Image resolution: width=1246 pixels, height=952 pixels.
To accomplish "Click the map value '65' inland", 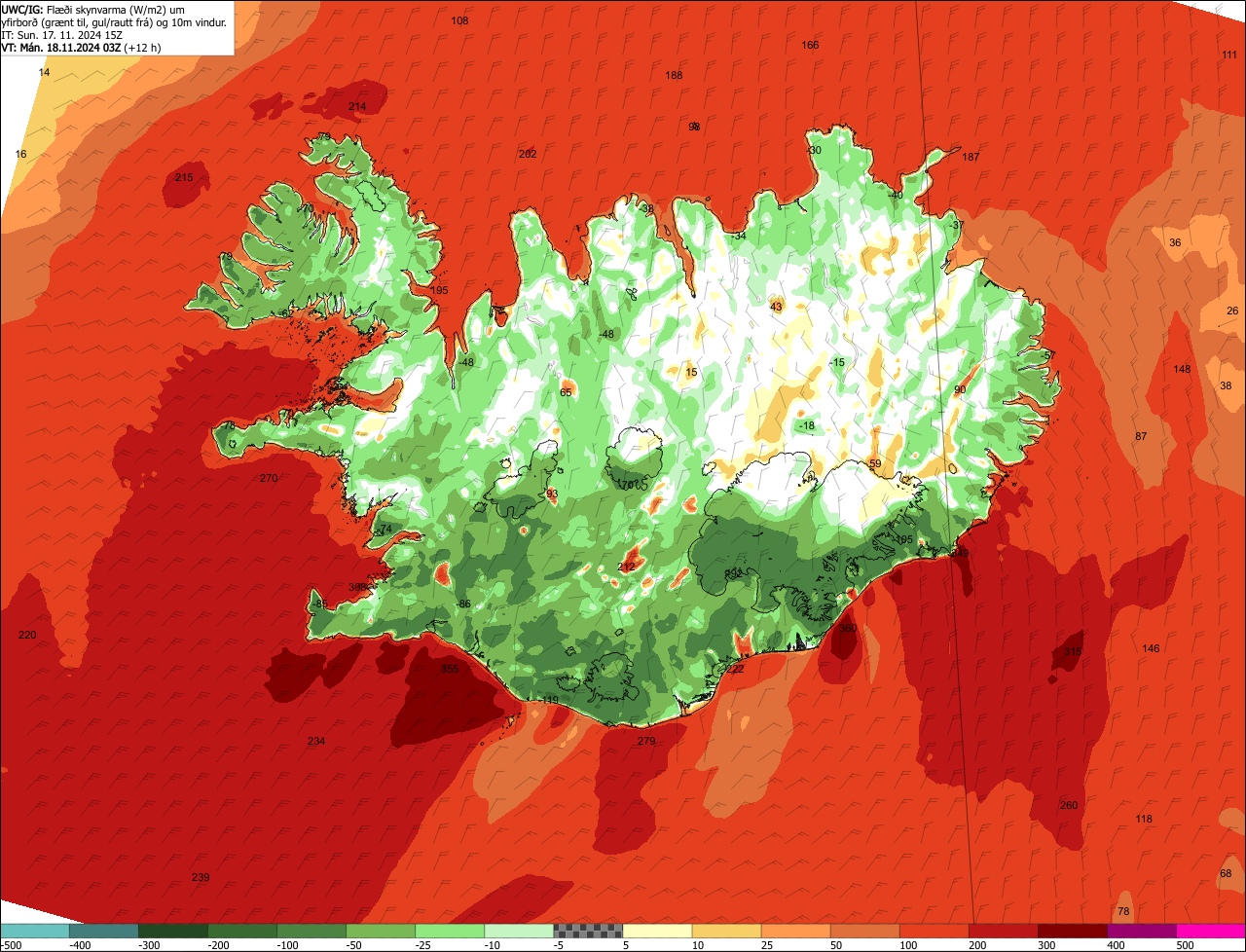I will pyautogui.click(x=566, y=392).
